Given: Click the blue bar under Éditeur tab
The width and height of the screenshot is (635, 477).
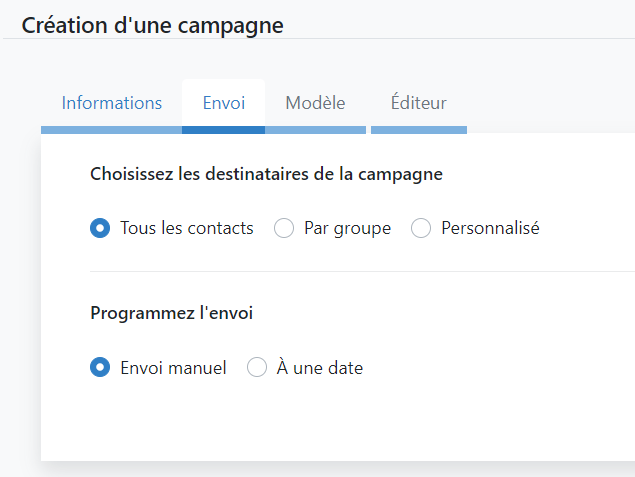Looking at the screenshot, I should pyautogui.click(x=419, y=130).
